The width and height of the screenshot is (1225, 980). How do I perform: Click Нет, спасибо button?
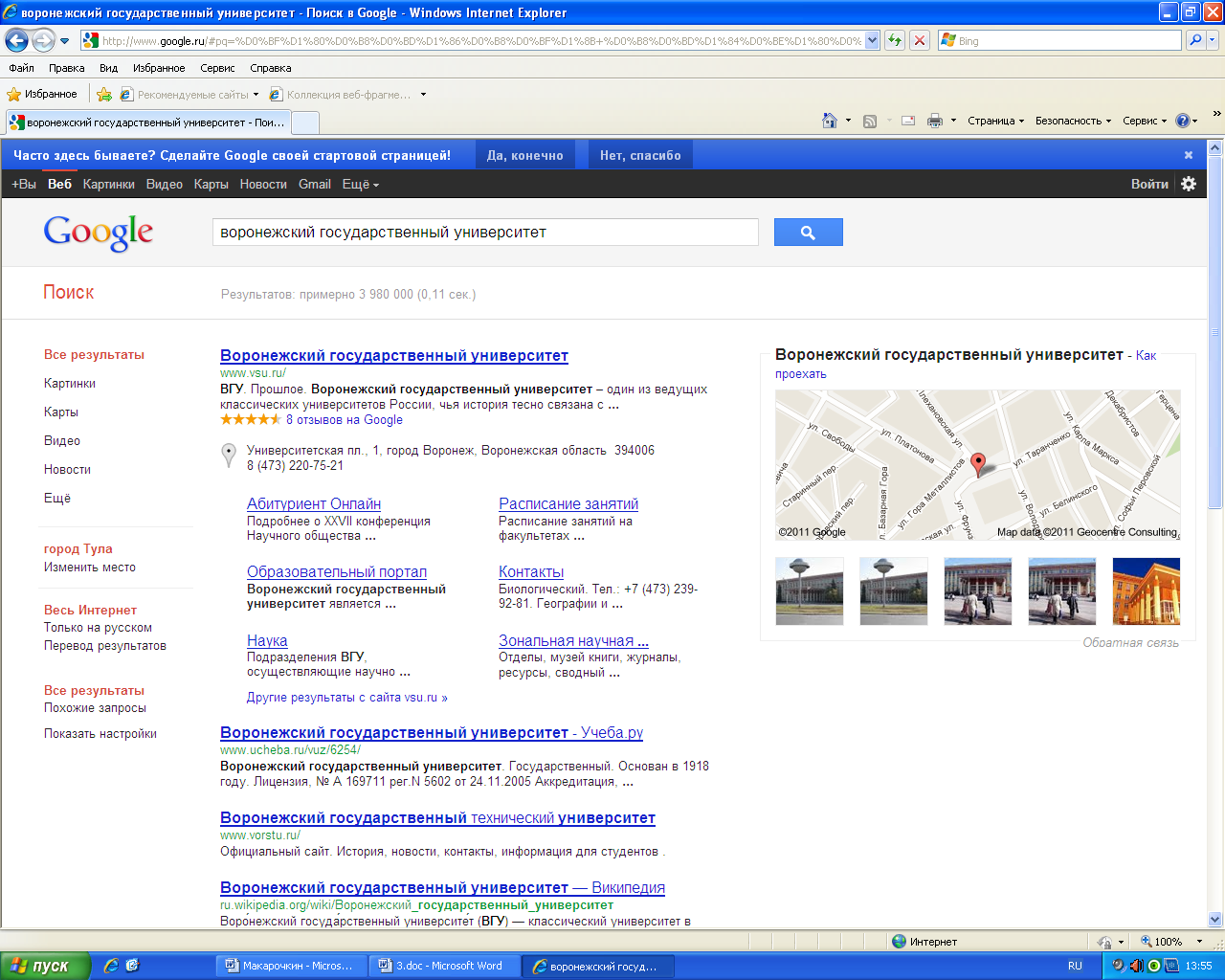[x=640, y=155]
